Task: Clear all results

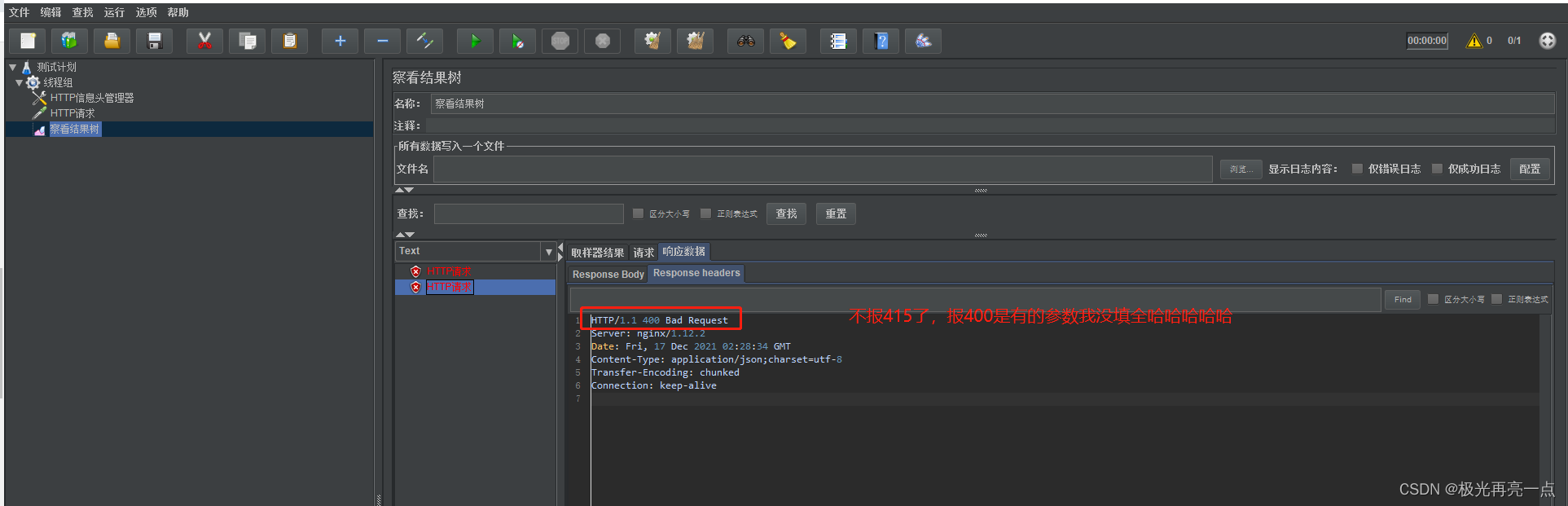Action: [x=696, y=41]
